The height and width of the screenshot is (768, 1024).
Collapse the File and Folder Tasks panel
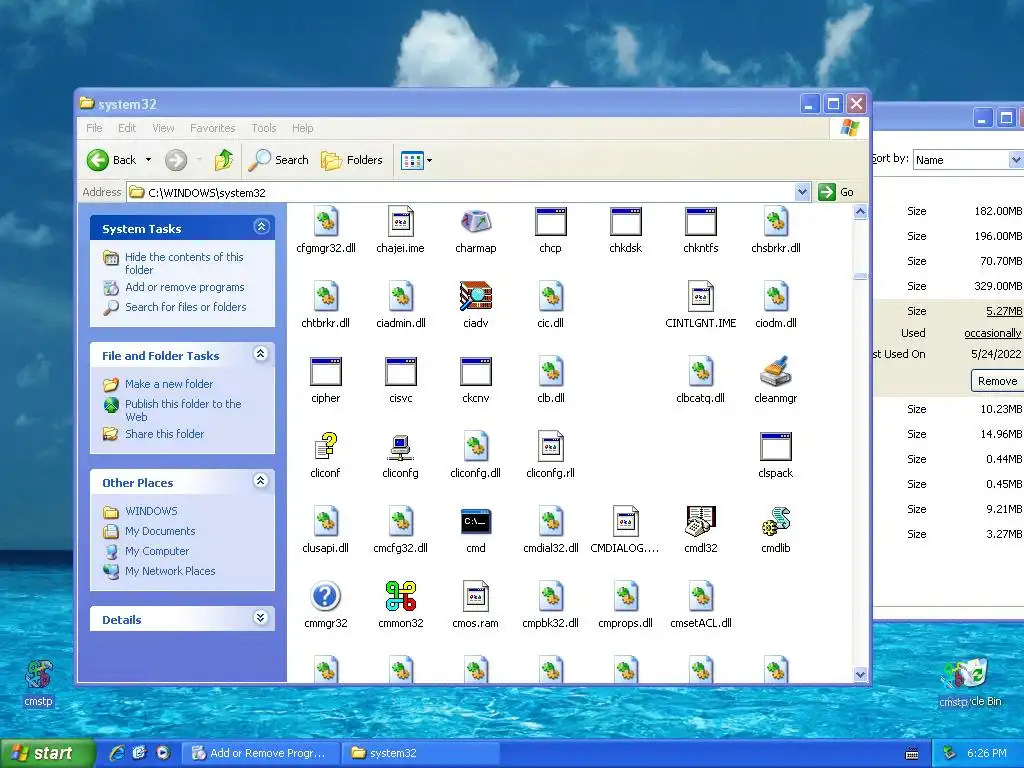tap(261, 354)
